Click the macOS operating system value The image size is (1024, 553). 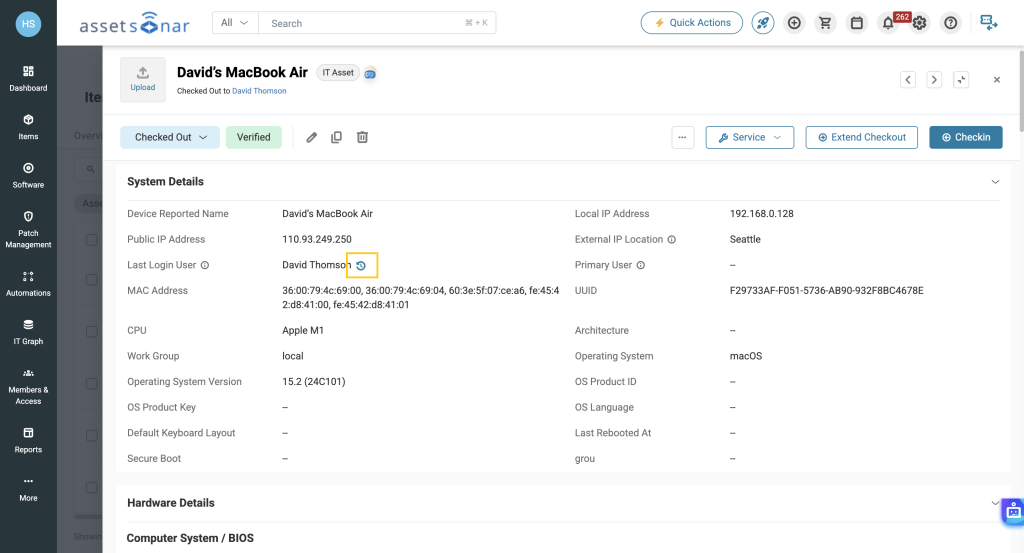coord(746,356)
